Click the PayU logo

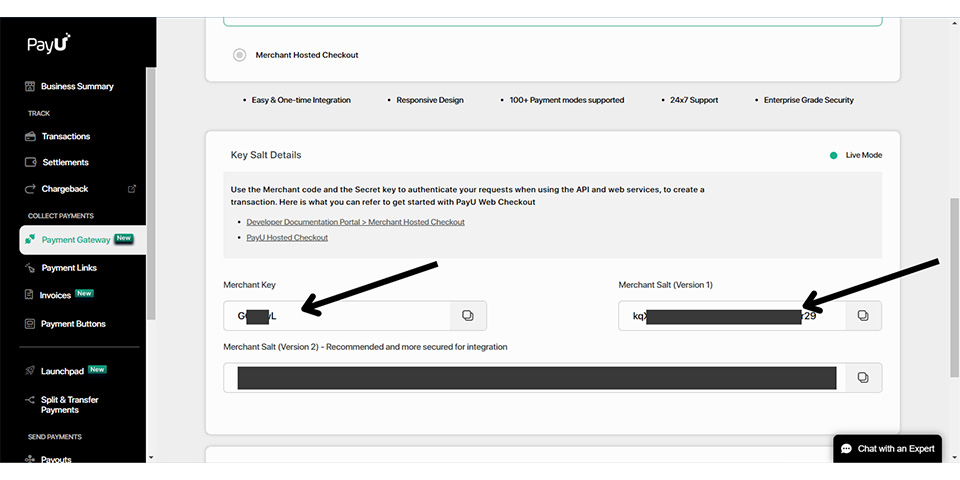click(48, 44)
